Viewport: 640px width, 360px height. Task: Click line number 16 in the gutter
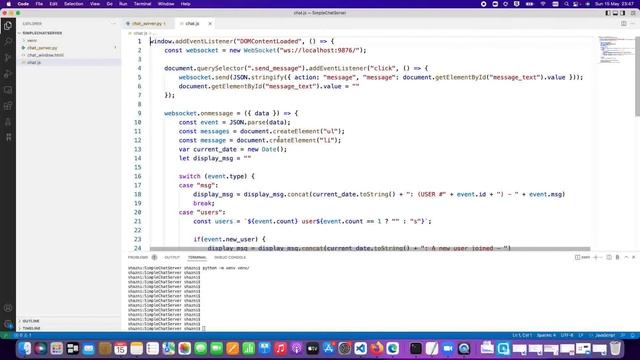[x=138, y=176]
